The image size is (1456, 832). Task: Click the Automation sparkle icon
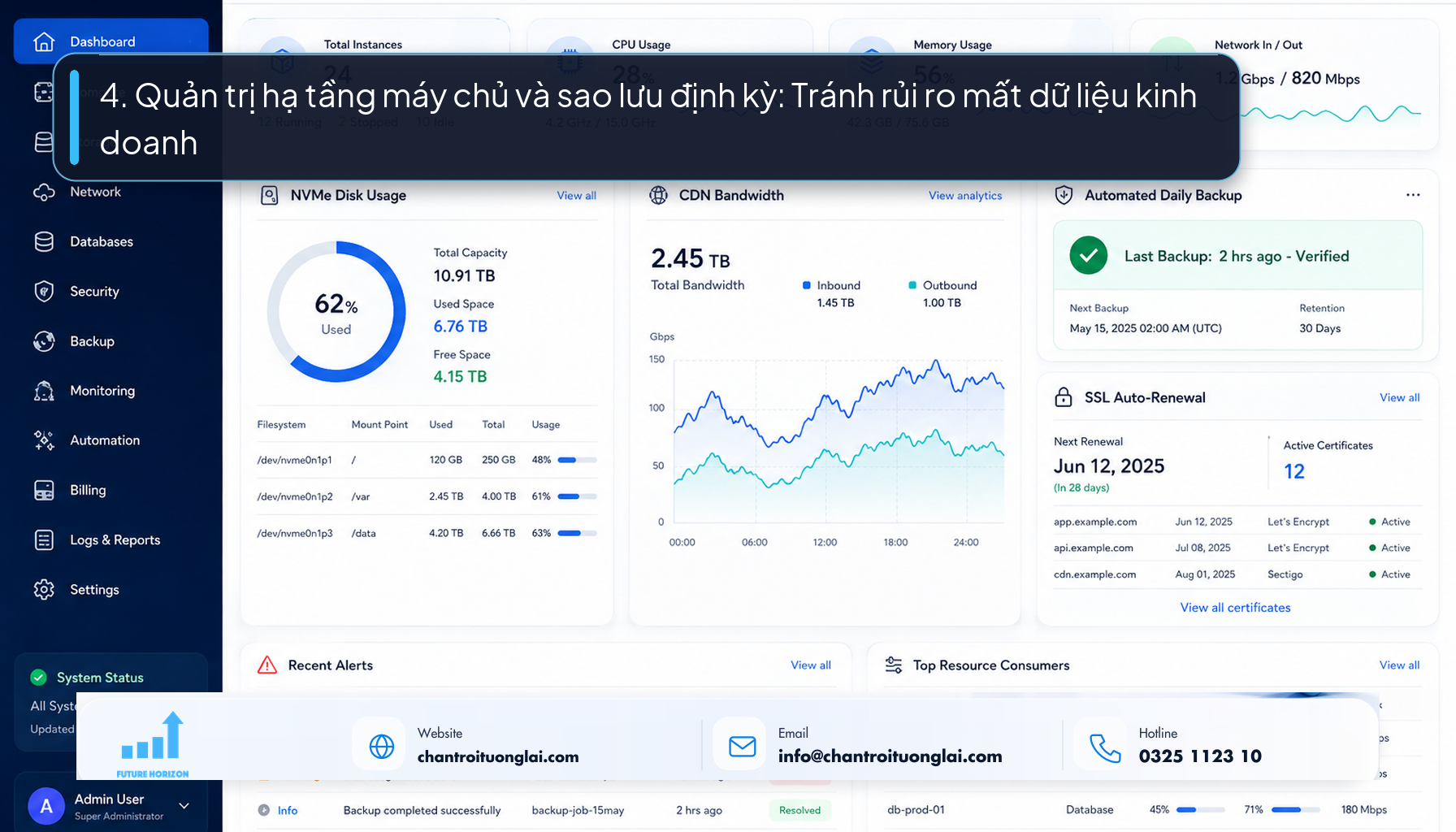[x=44, y=440]
